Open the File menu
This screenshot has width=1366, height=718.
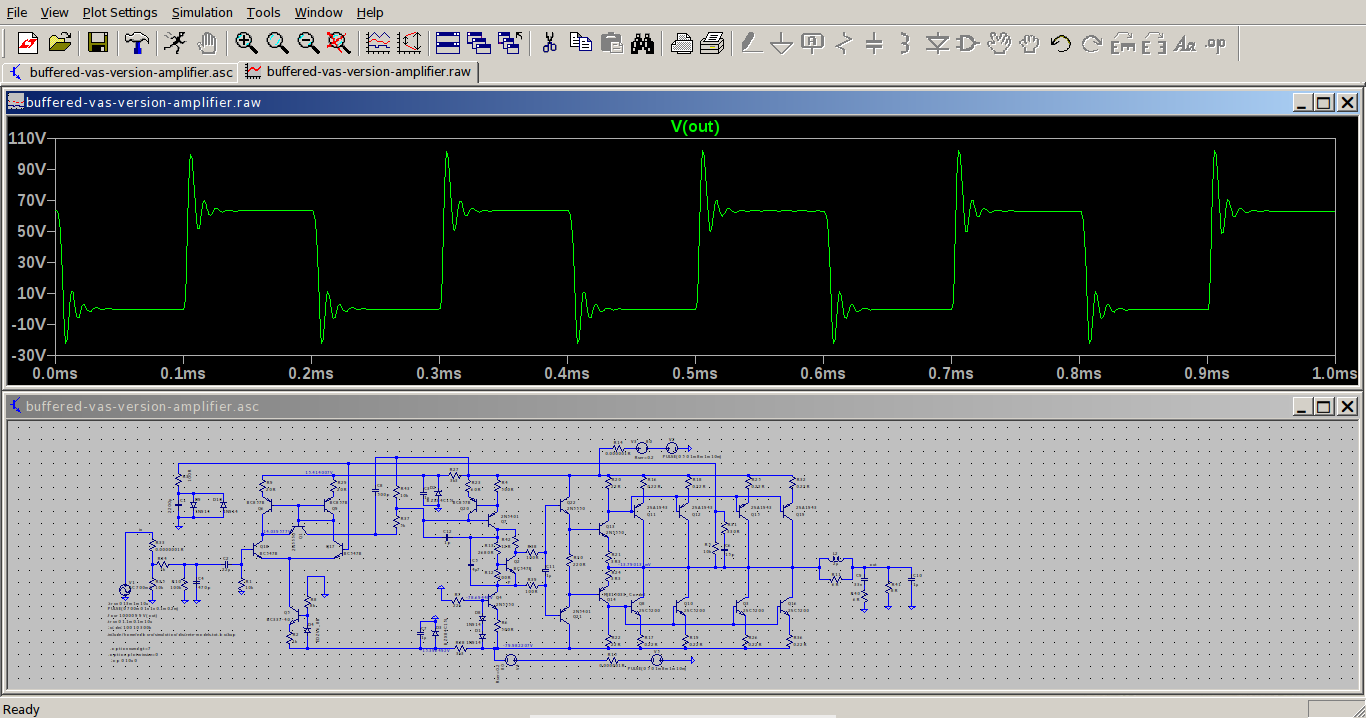click(x=17, y=12)
